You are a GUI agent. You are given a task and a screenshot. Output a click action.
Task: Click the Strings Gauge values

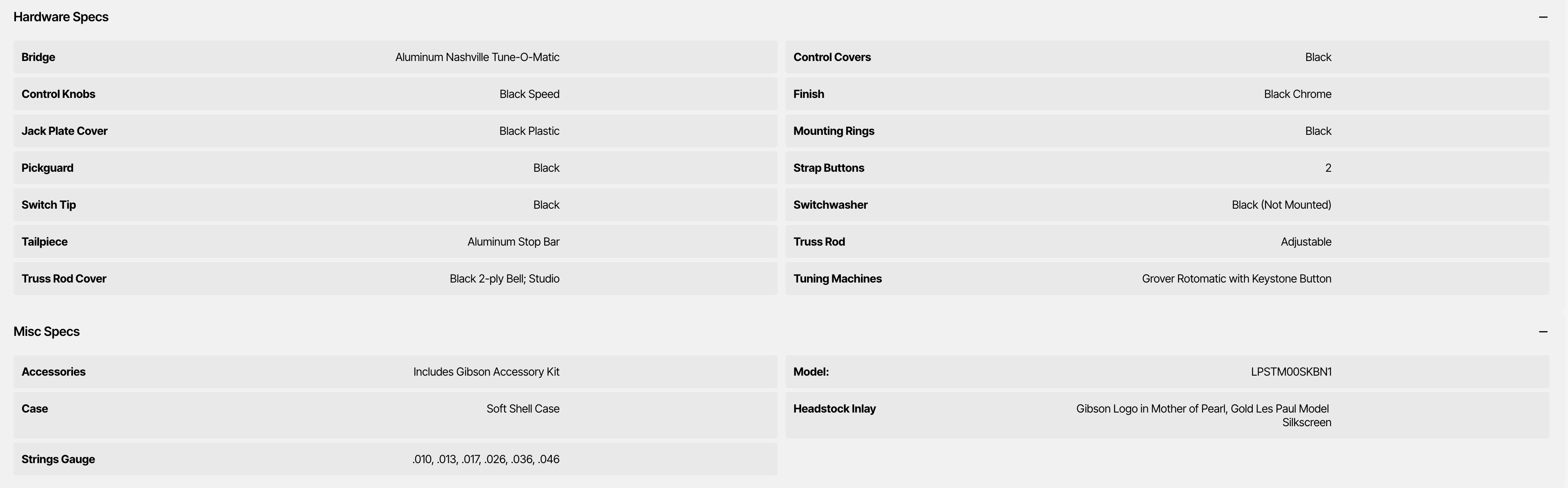click(486, 460)
